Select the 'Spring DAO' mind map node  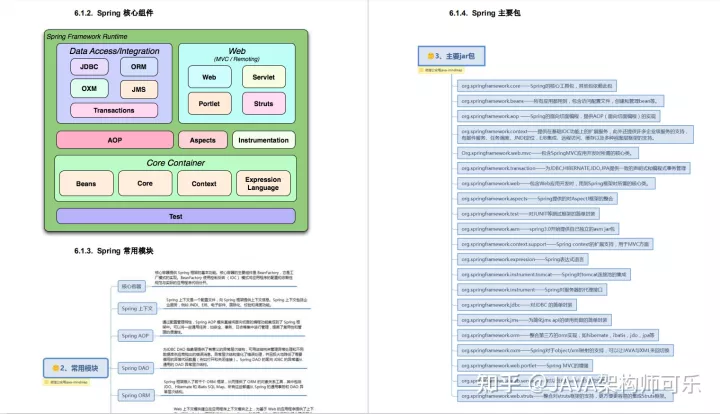click(x=135, y=368)
